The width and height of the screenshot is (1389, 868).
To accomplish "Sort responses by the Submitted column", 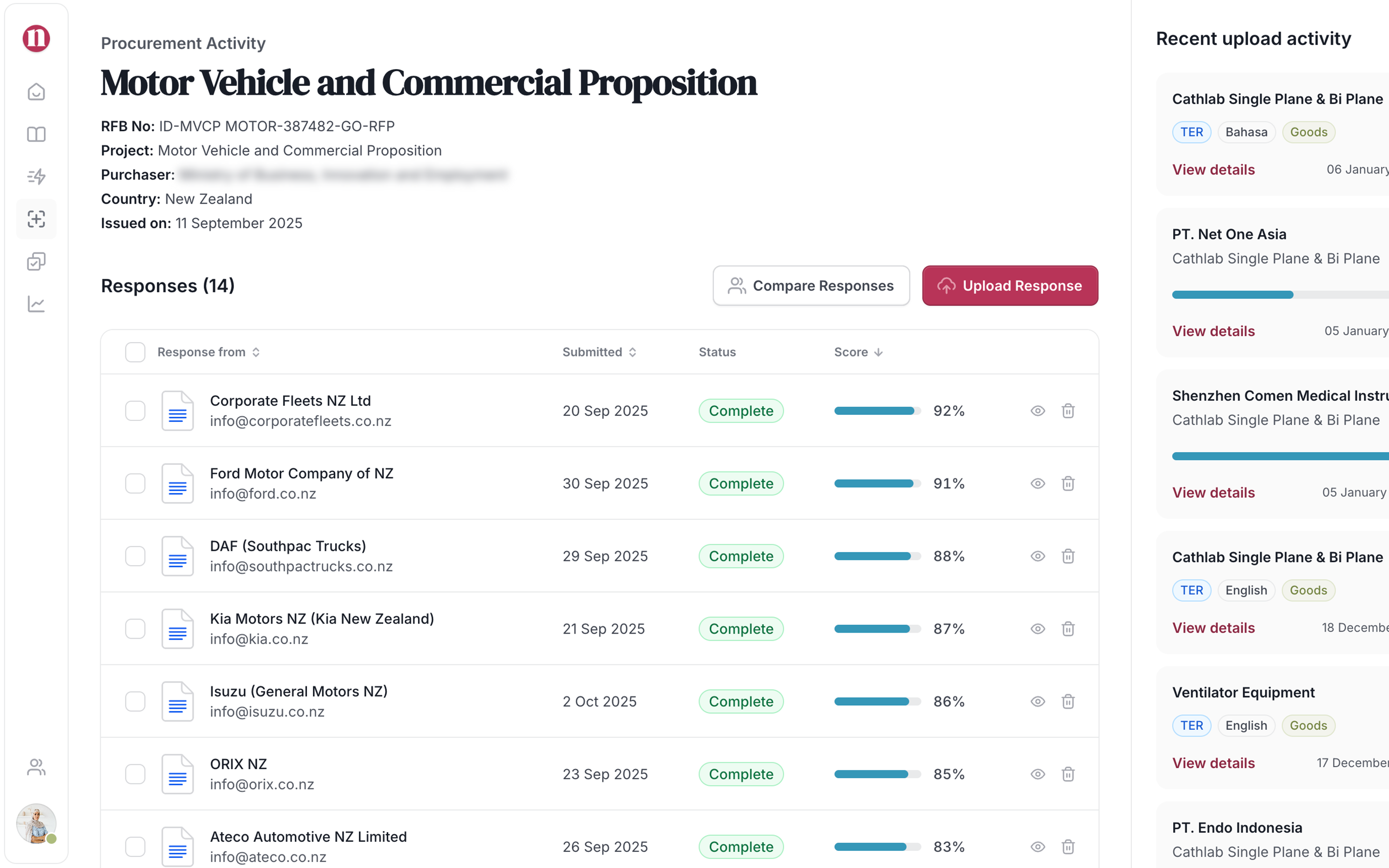I will [x=633, y=352].
